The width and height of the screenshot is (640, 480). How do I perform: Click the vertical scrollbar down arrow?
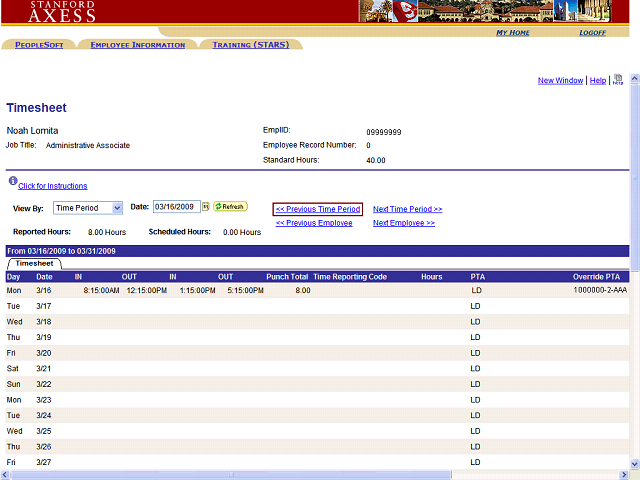coord(634,464)
